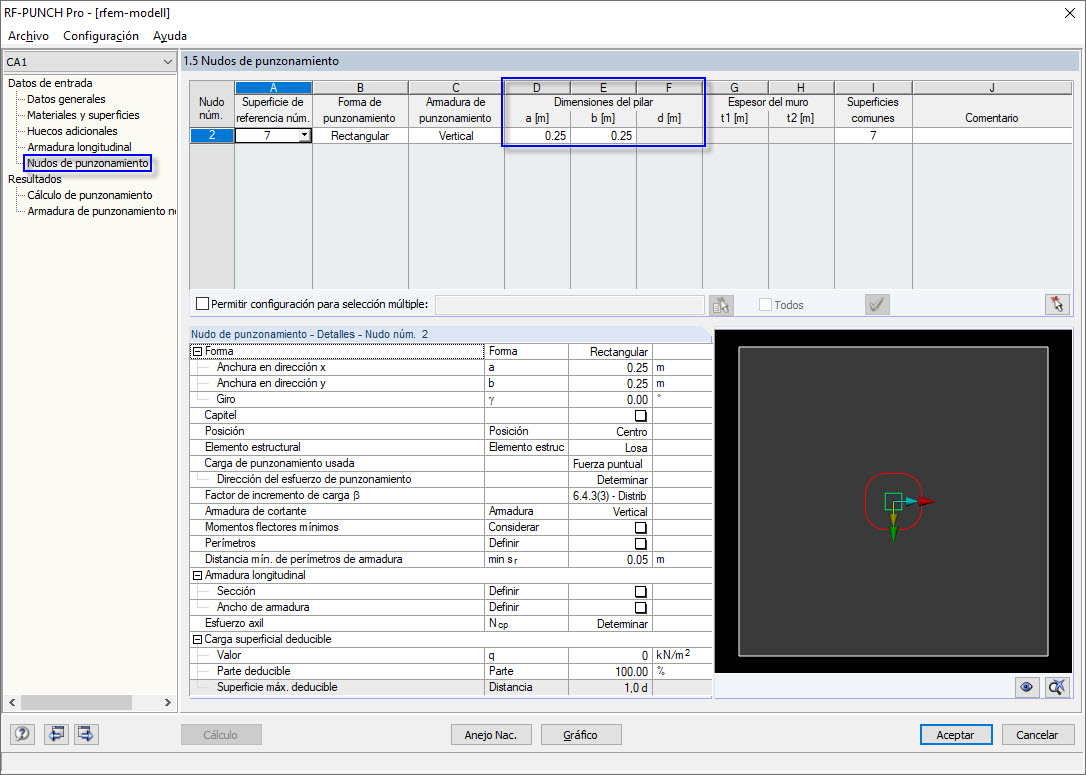This screenshot has width=1086, height=775.
Task: Click the Giro 0.00 value
Action: pos(610,400)
